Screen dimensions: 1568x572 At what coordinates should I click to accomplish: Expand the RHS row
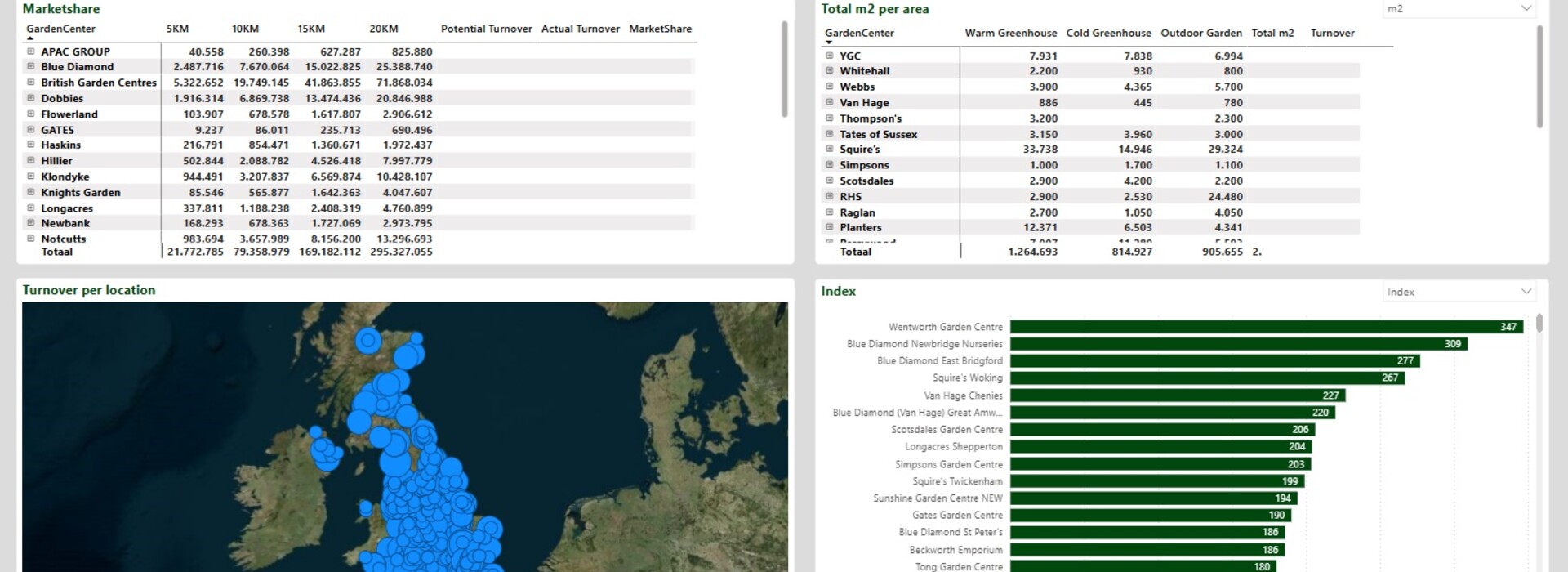click(x=829, y=196)
